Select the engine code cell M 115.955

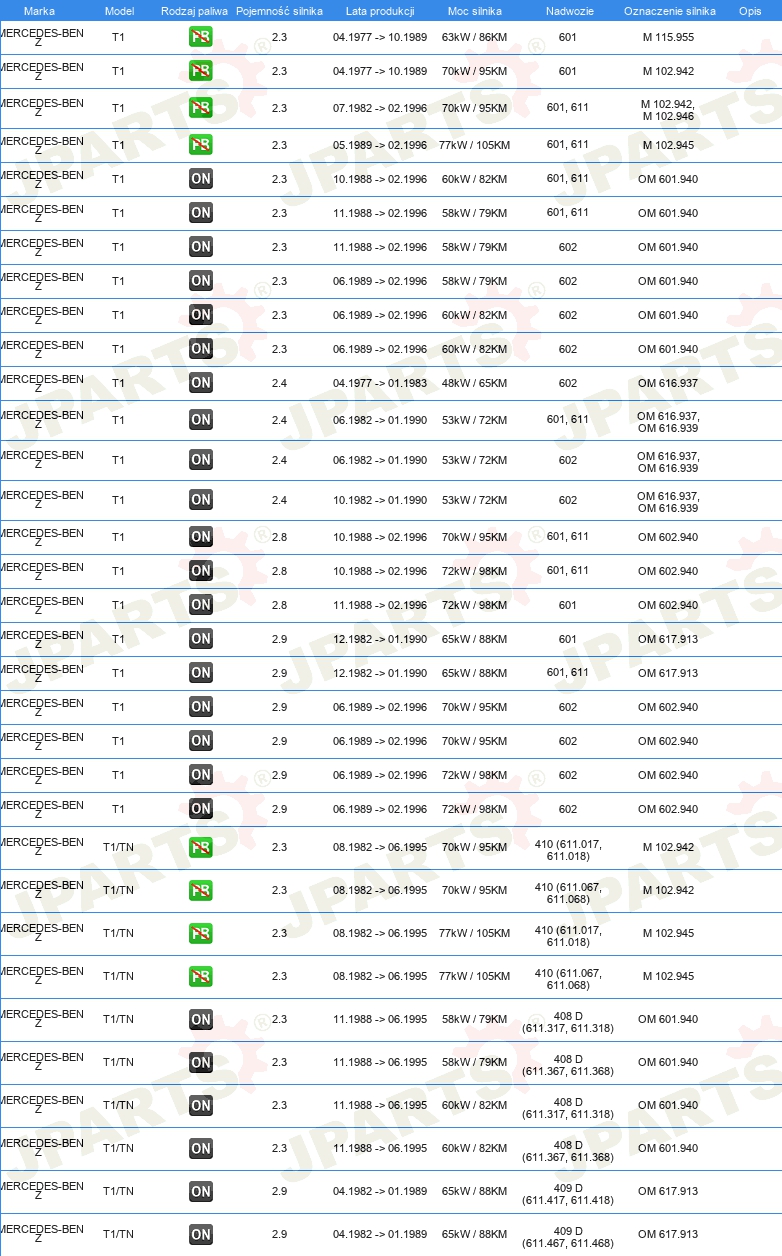click(x=668, y=37)
